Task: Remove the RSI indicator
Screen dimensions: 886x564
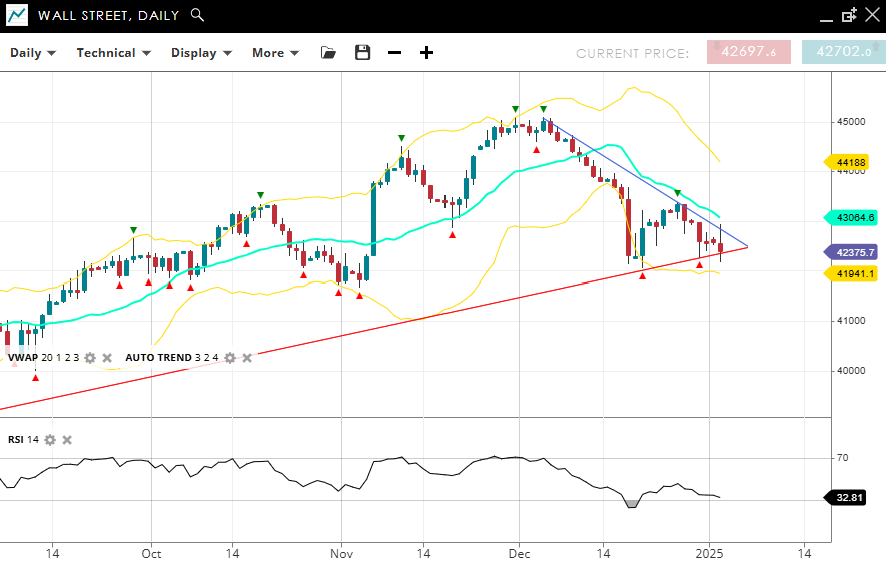Action: click(67, 439)
